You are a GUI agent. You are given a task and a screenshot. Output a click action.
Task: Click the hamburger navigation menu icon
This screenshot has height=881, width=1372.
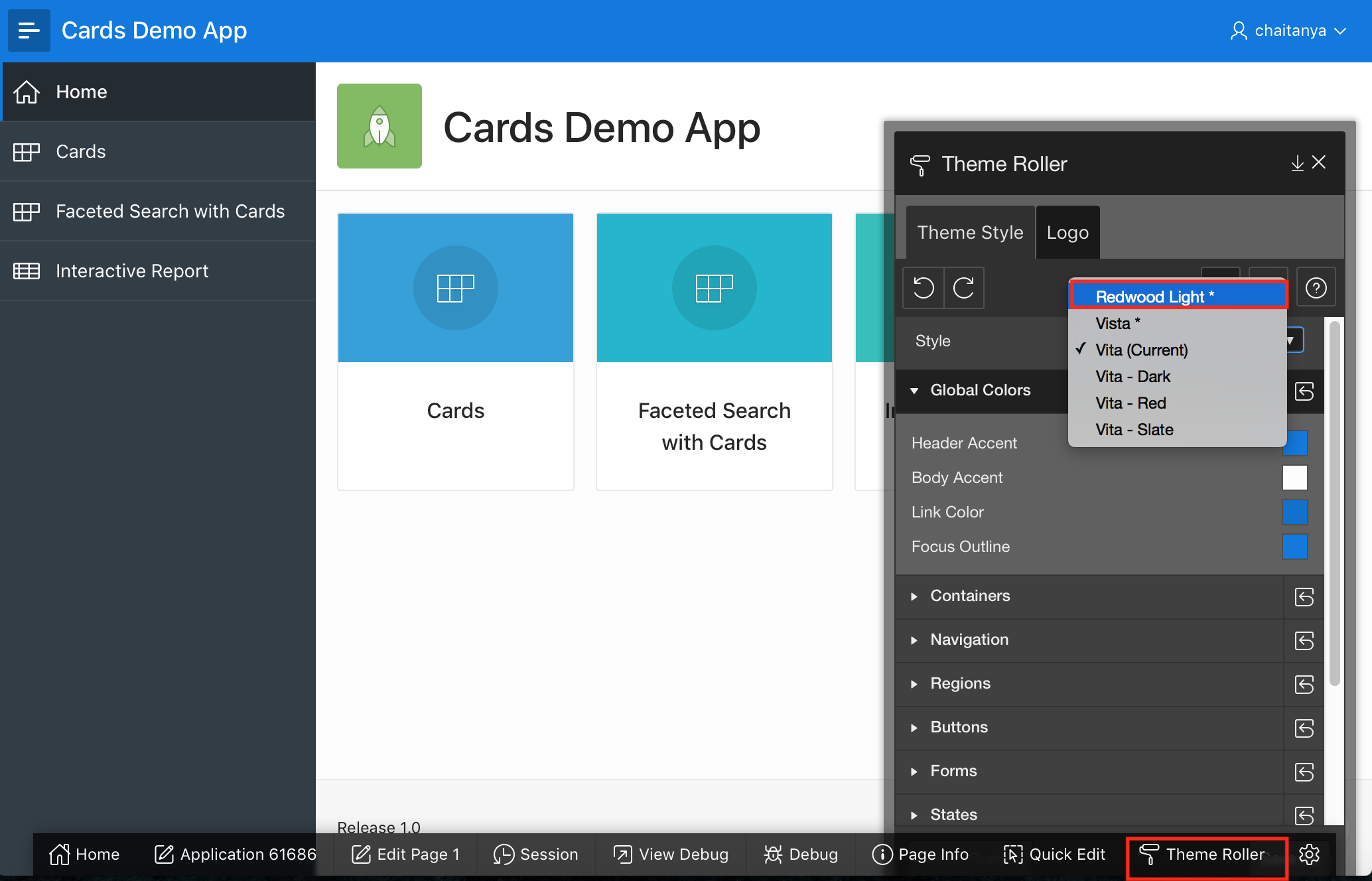click(x=29, y=31)
